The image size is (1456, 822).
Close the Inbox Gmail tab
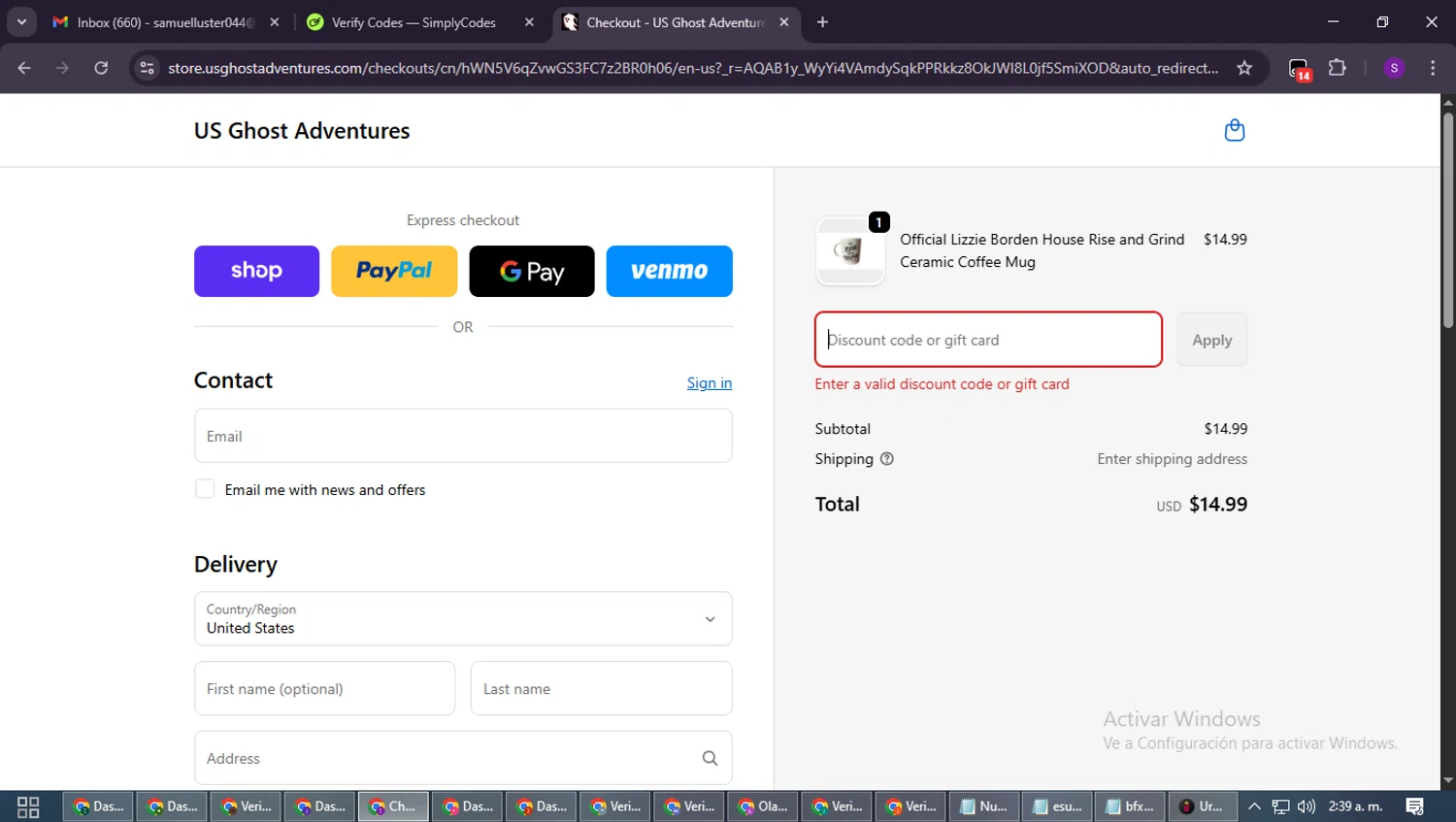coord(275,22)
